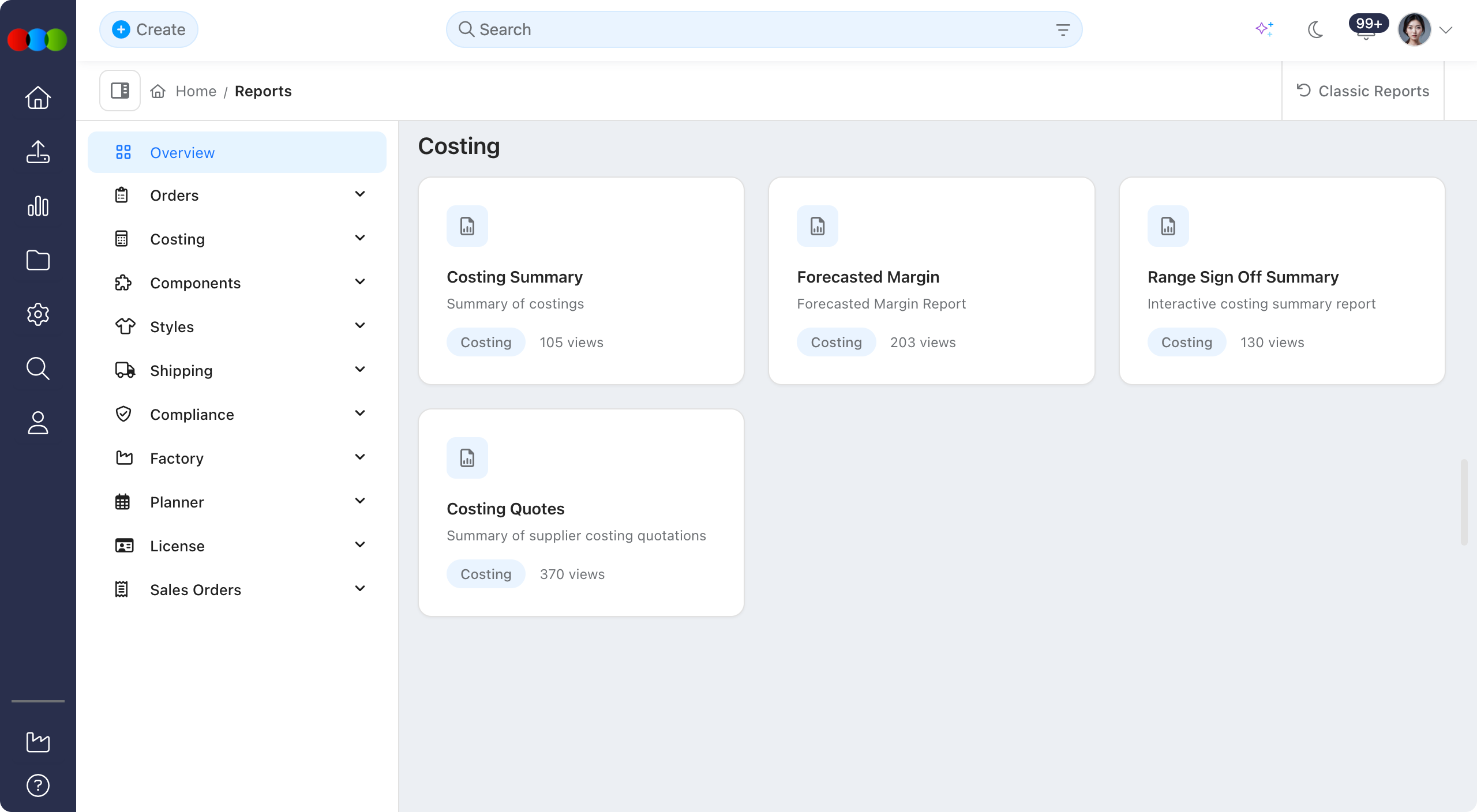Go to Home via the breadcrumb link
The height and width of the screenshot is (812, 1477).
[x=196, y=91]
